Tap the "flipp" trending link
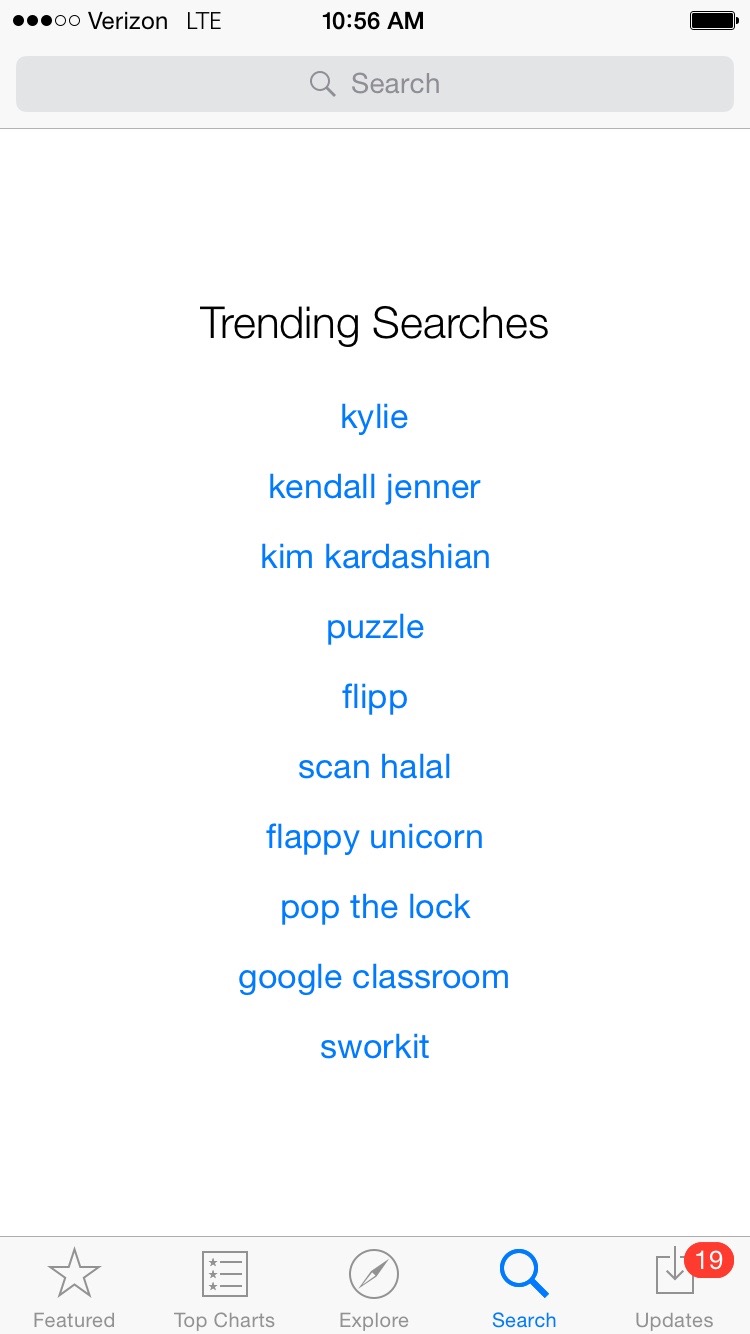 point(375,697)
